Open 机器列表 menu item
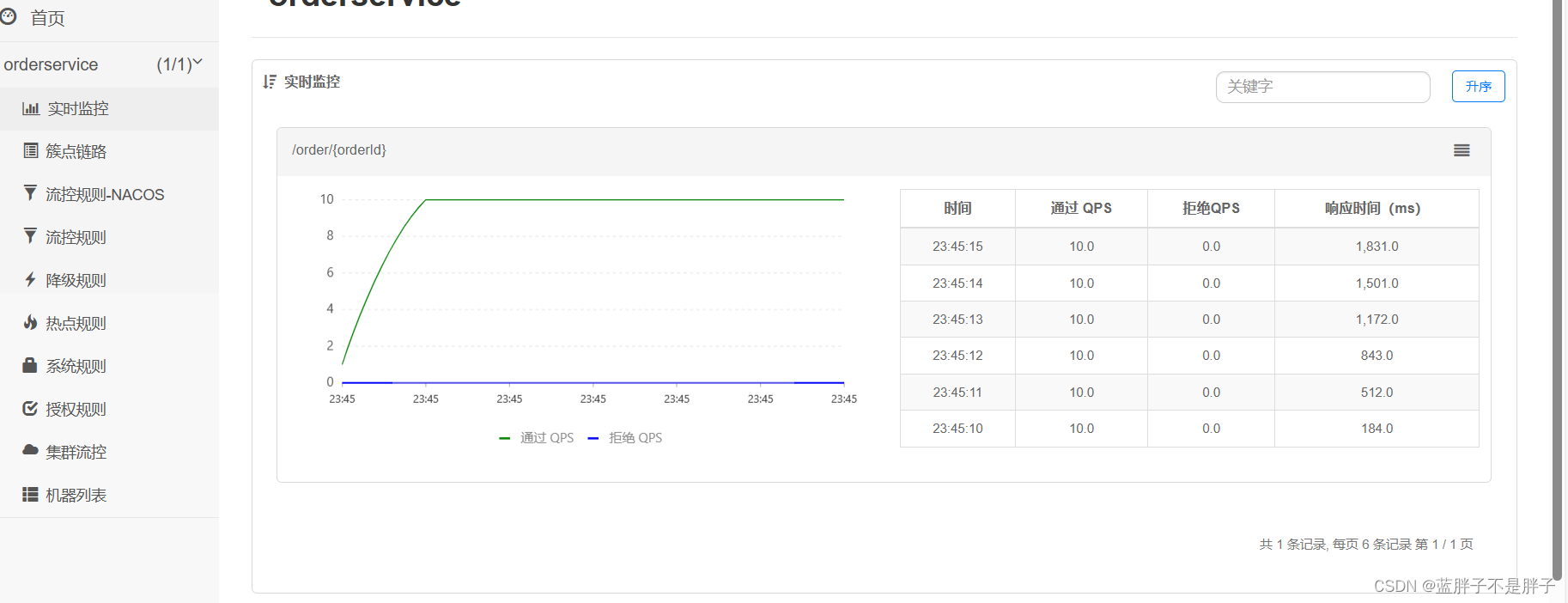The width and height of the screenshot is (1568, 603). (76, 495)
